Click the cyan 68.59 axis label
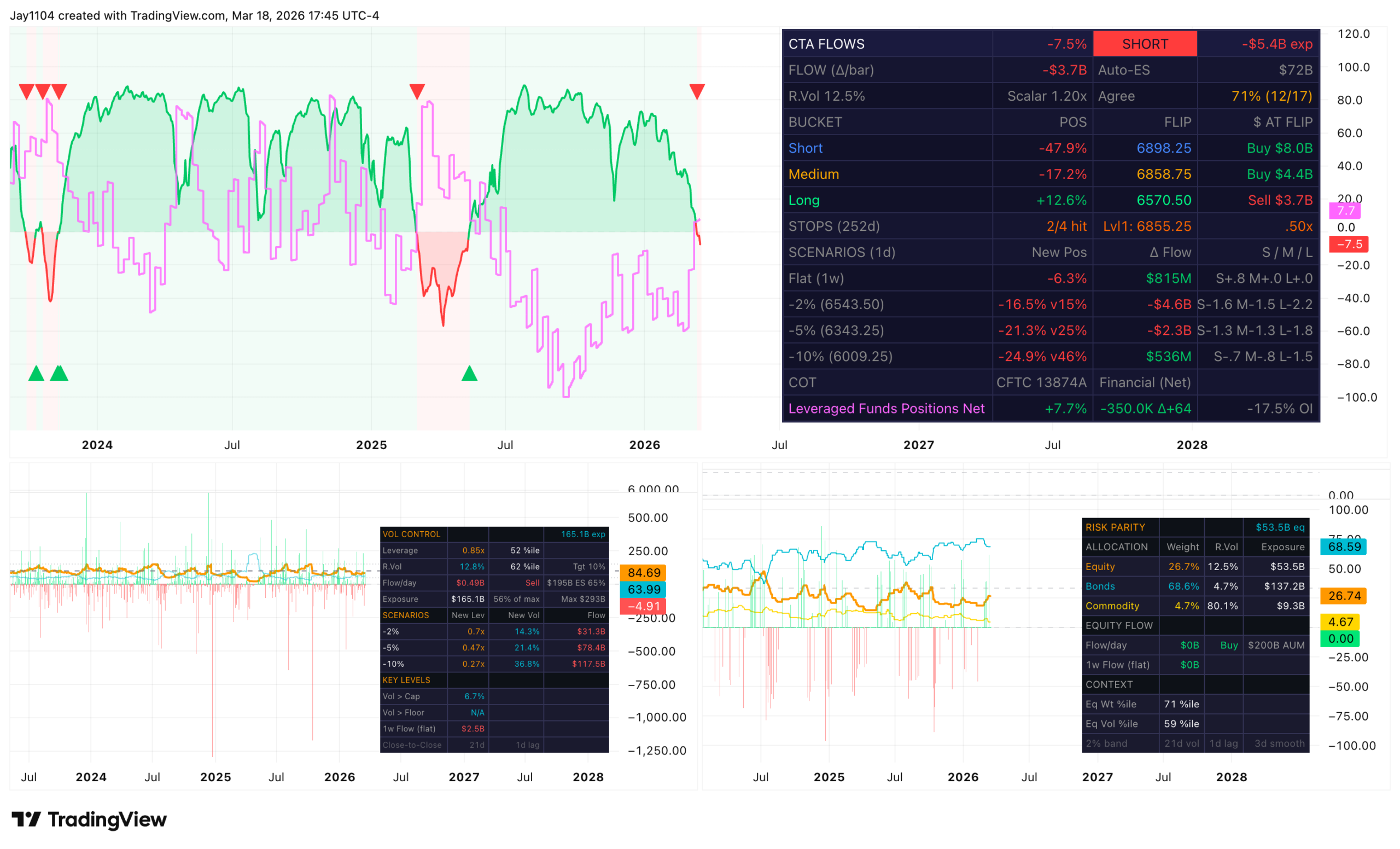 (1344, 546)
